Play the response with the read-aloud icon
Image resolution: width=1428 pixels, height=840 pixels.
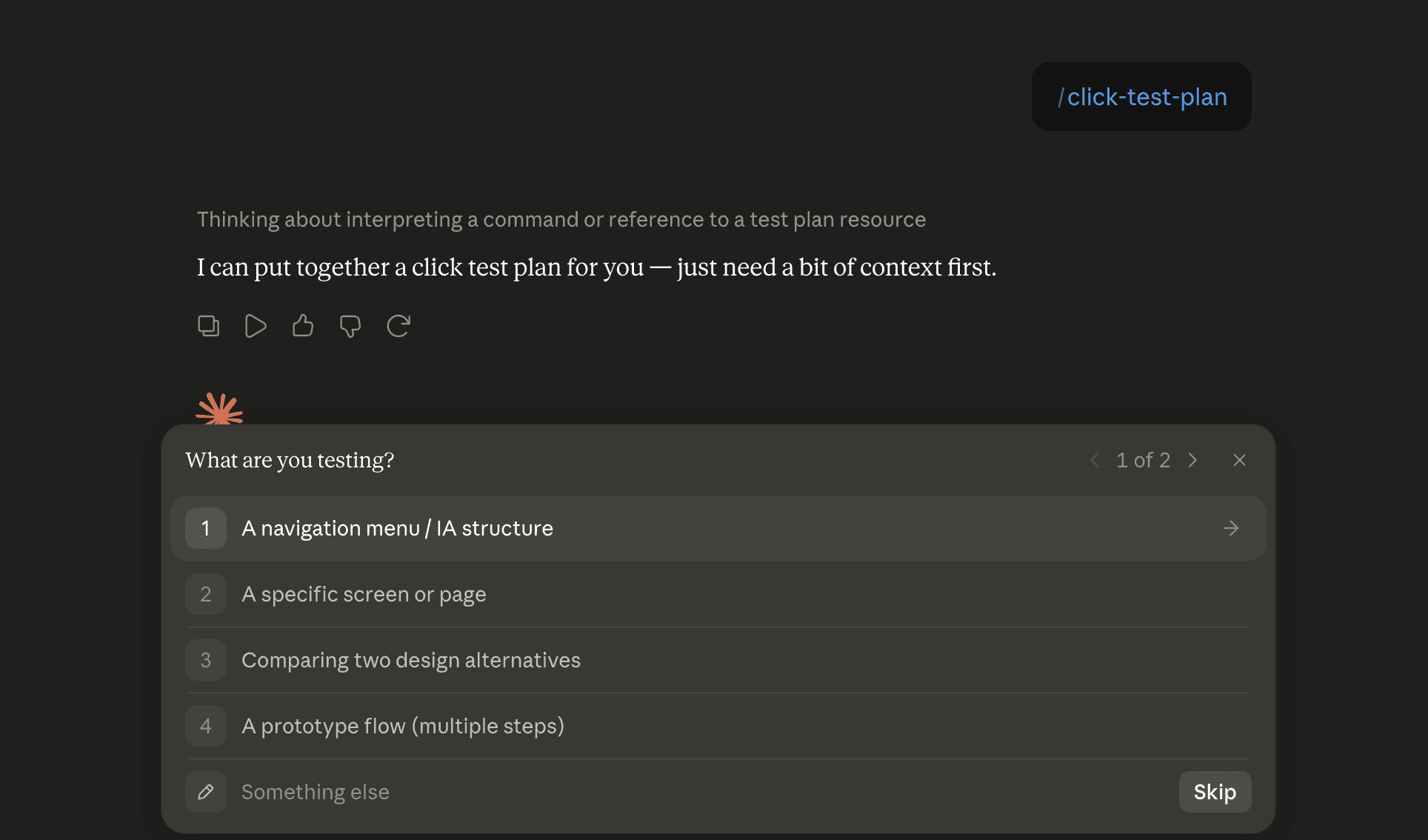tap(256, 326)
